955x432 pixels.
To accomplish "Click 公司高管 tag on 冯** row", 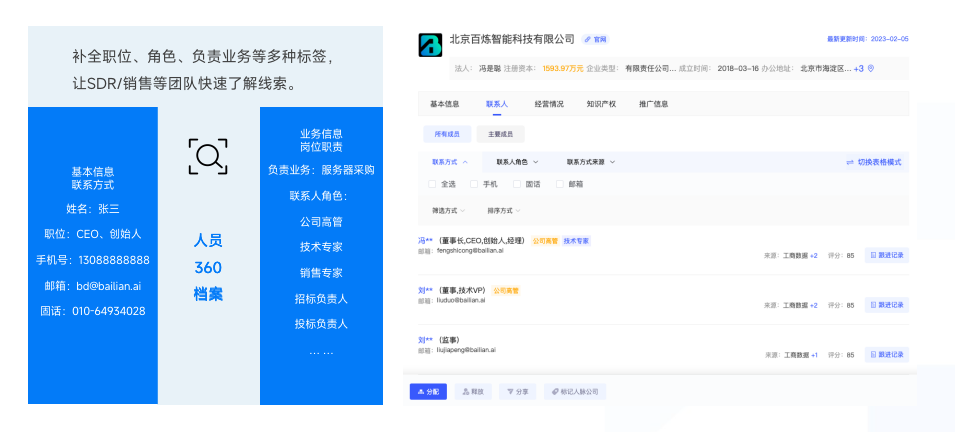I will point(545,241).
